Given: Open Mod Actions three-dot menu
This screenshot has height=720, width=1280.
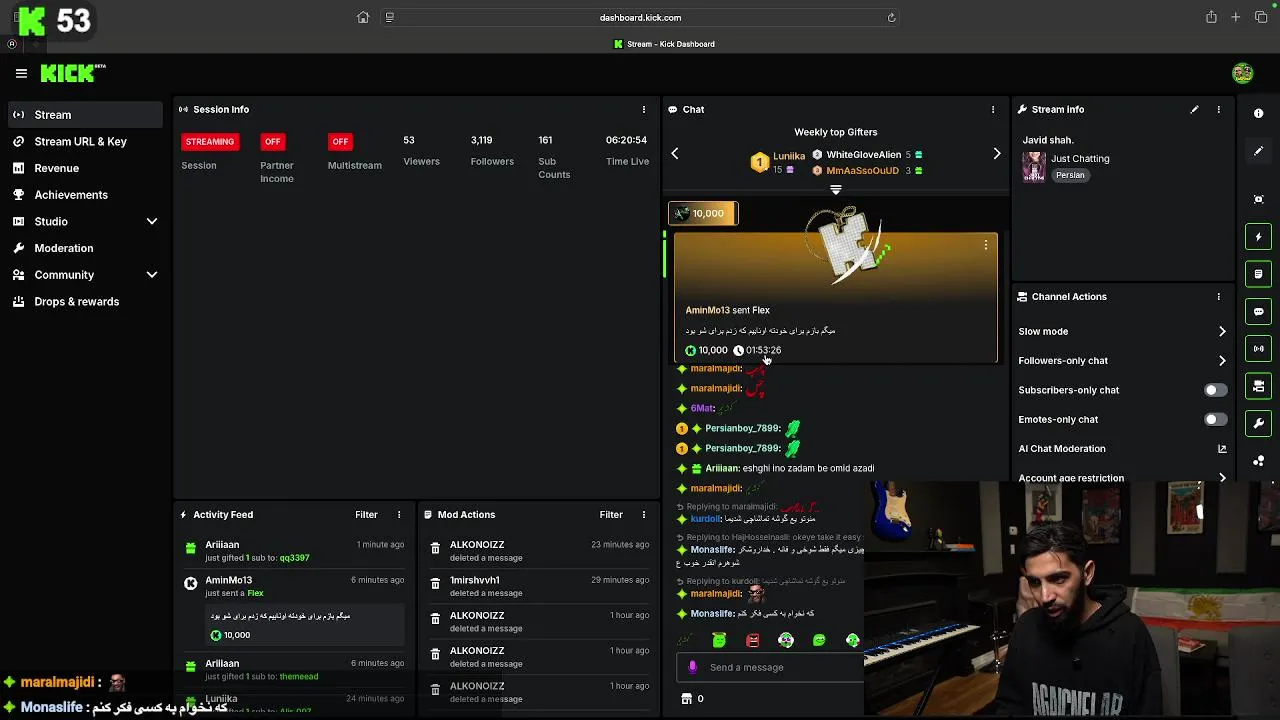Looking at the screenshot, I should pyautogui.click(x=644, y=515).
